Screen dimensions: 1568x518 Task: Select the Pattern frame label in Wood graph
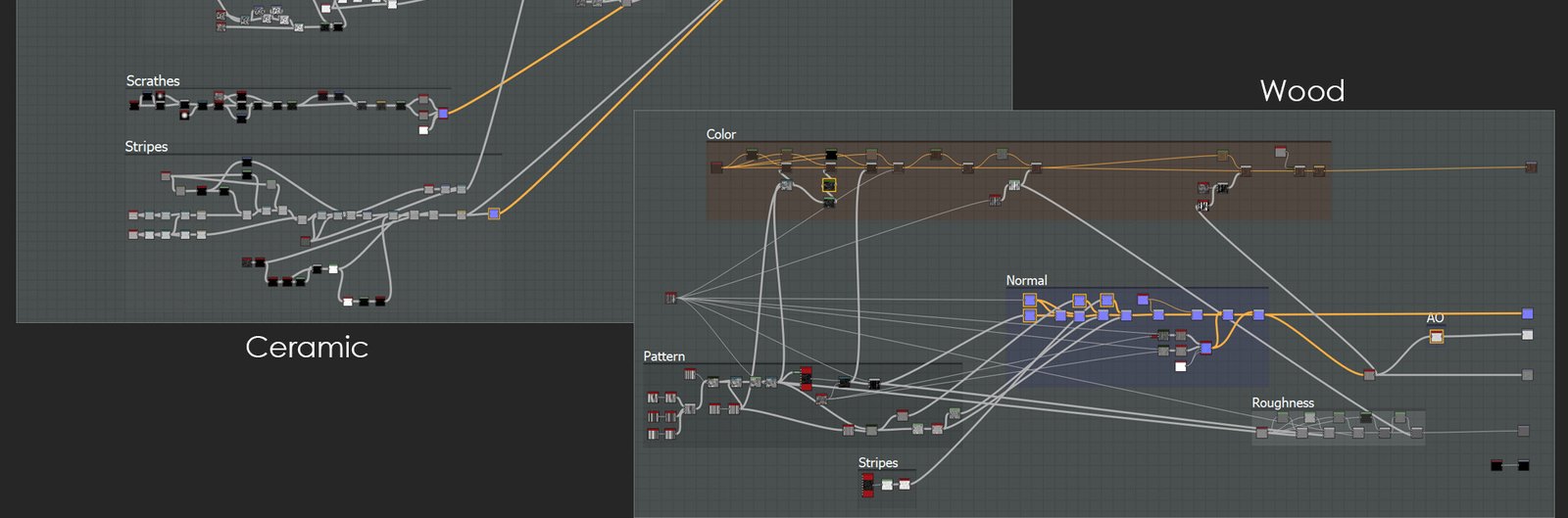click(x=663, y=356)
